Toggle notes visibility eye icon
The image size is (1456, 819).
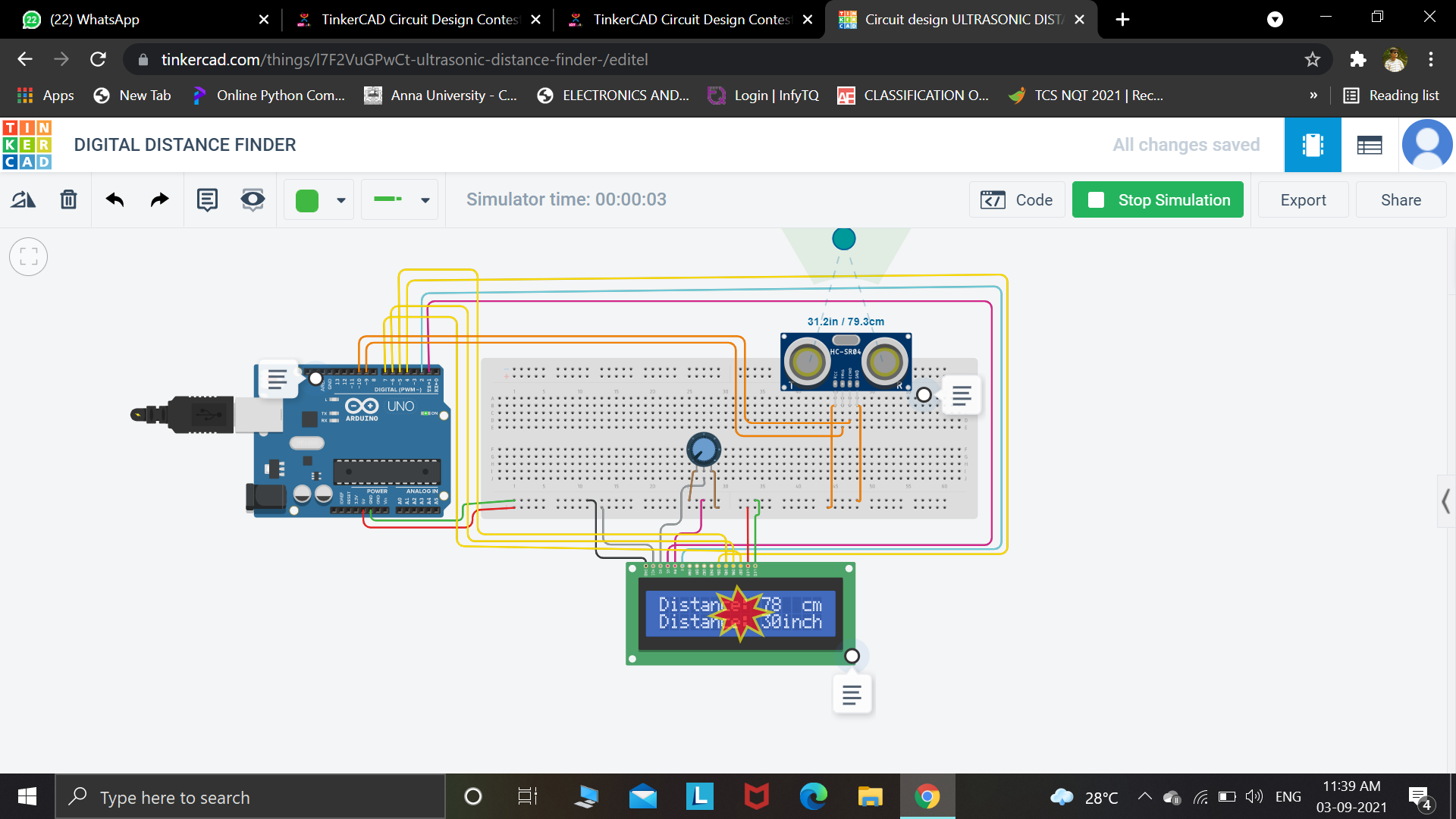(253, 199)
